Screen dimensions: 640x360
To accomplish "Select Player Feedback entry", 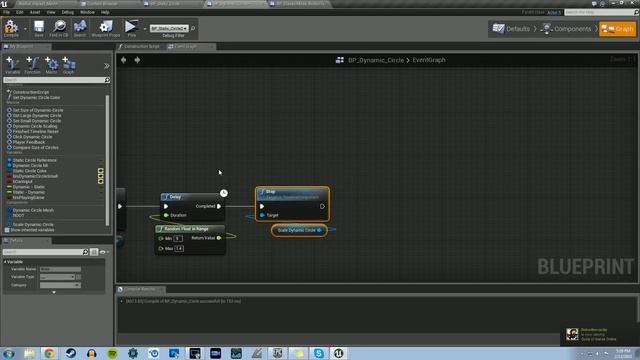I will 29,142.
